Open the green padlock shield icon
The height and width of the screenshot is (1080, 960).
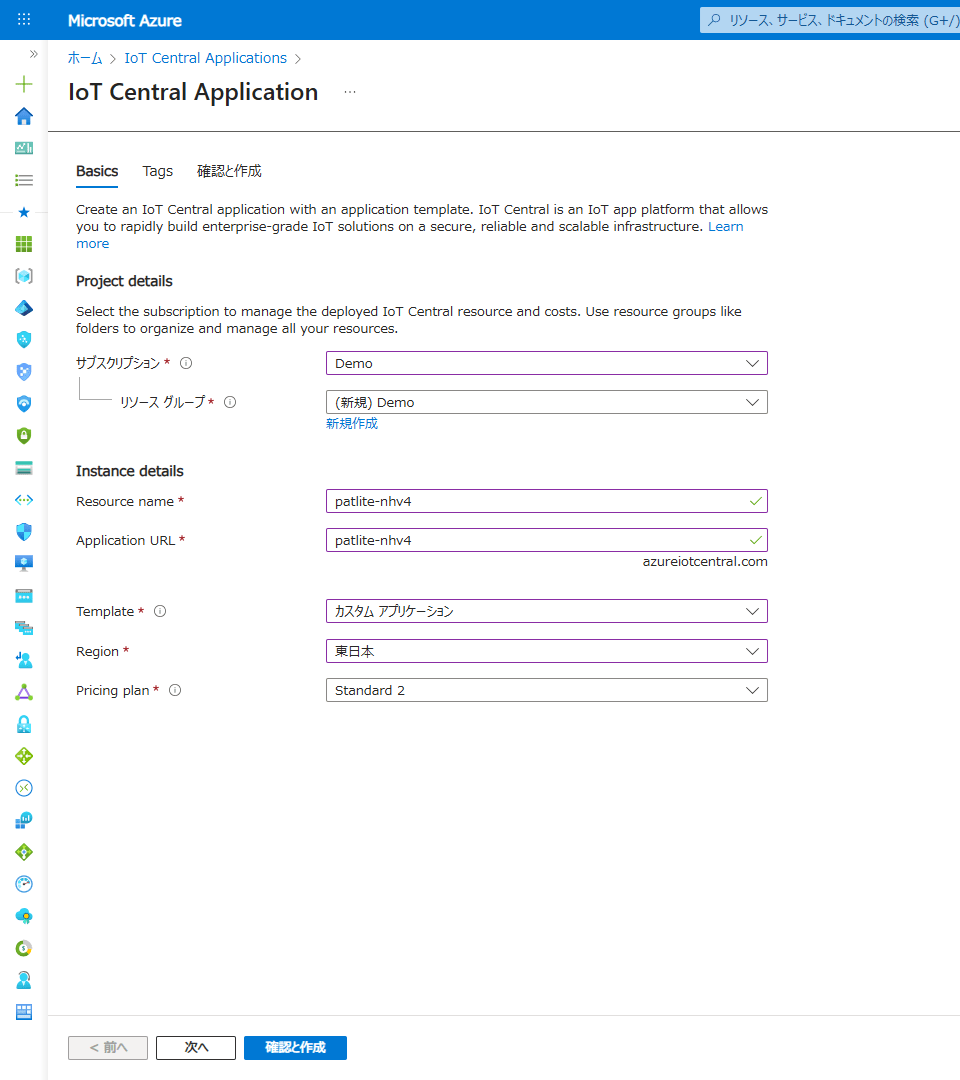(x=24, y=435)
